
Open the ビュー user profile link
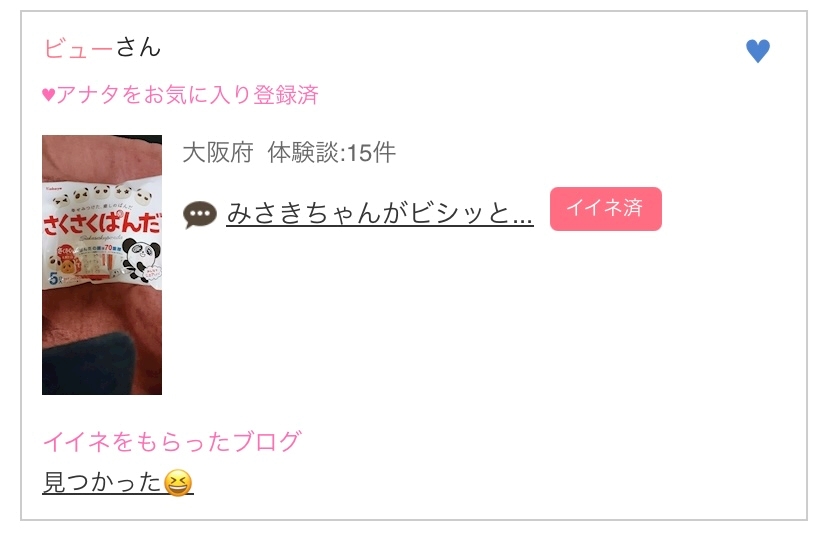pos(78,48)
